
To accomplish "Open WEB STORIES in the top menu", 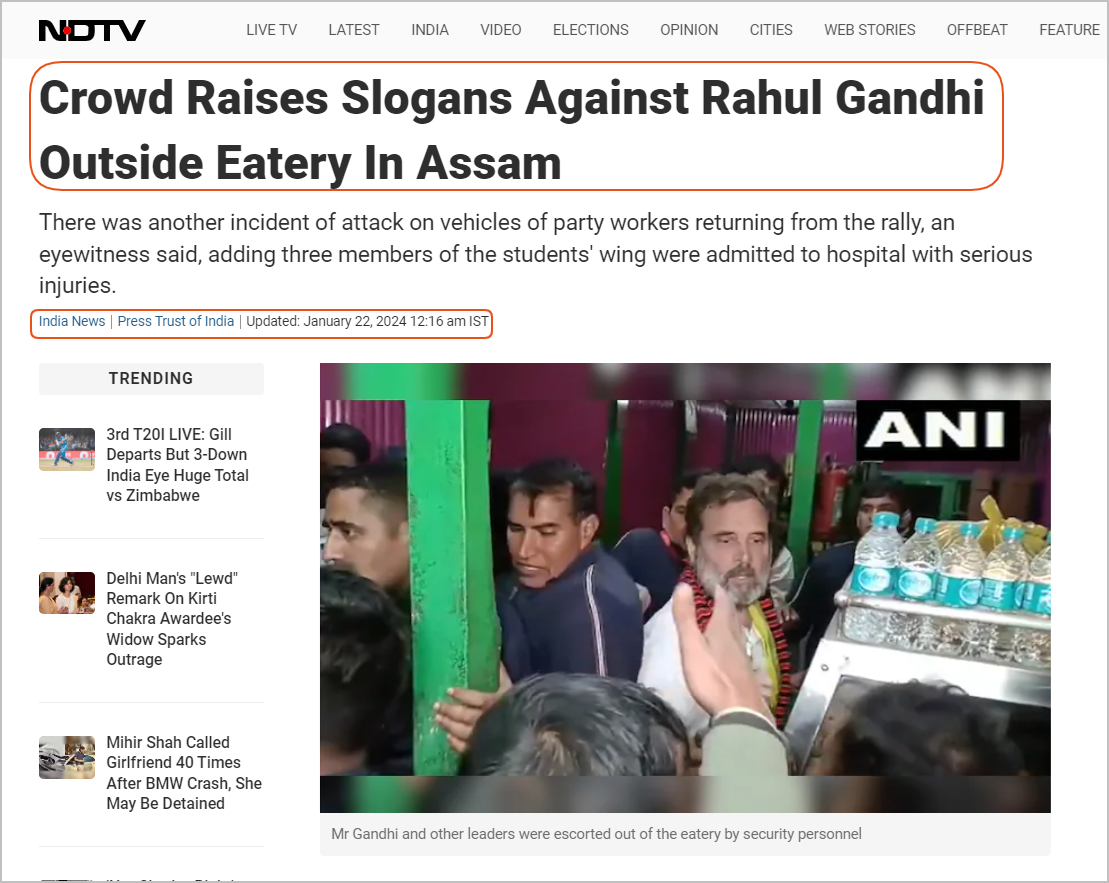I will click(x=869, y=30).
